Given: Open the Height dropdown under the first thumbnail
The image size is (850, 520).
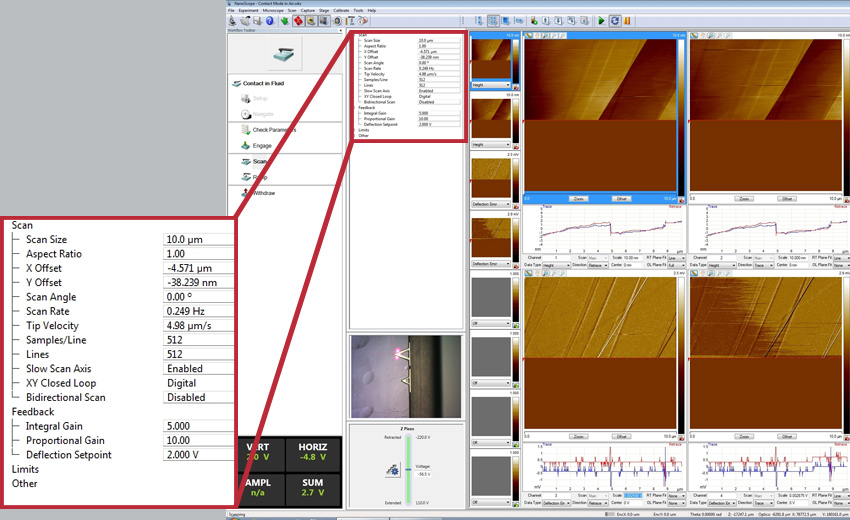Looking at the screenshot, I should [491, 85].
